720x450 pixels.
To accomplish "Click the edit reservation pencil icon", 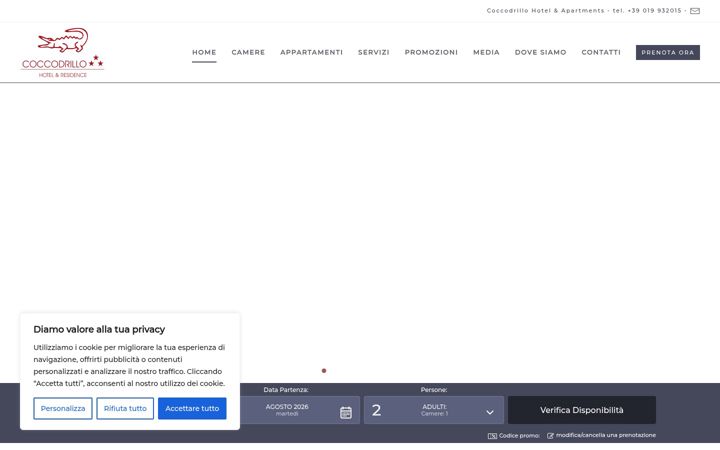I will [x=550, y=436].
